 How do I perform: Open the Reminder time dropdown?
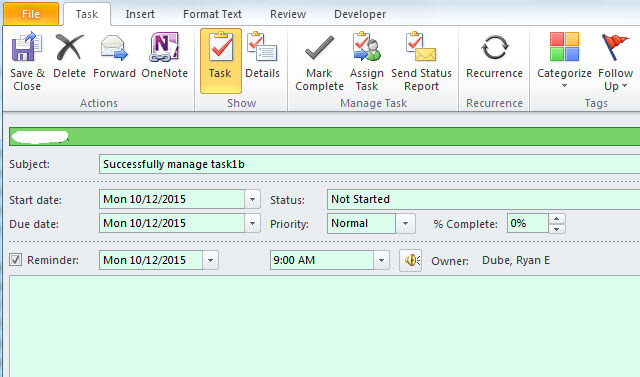[x=381, y=260]
